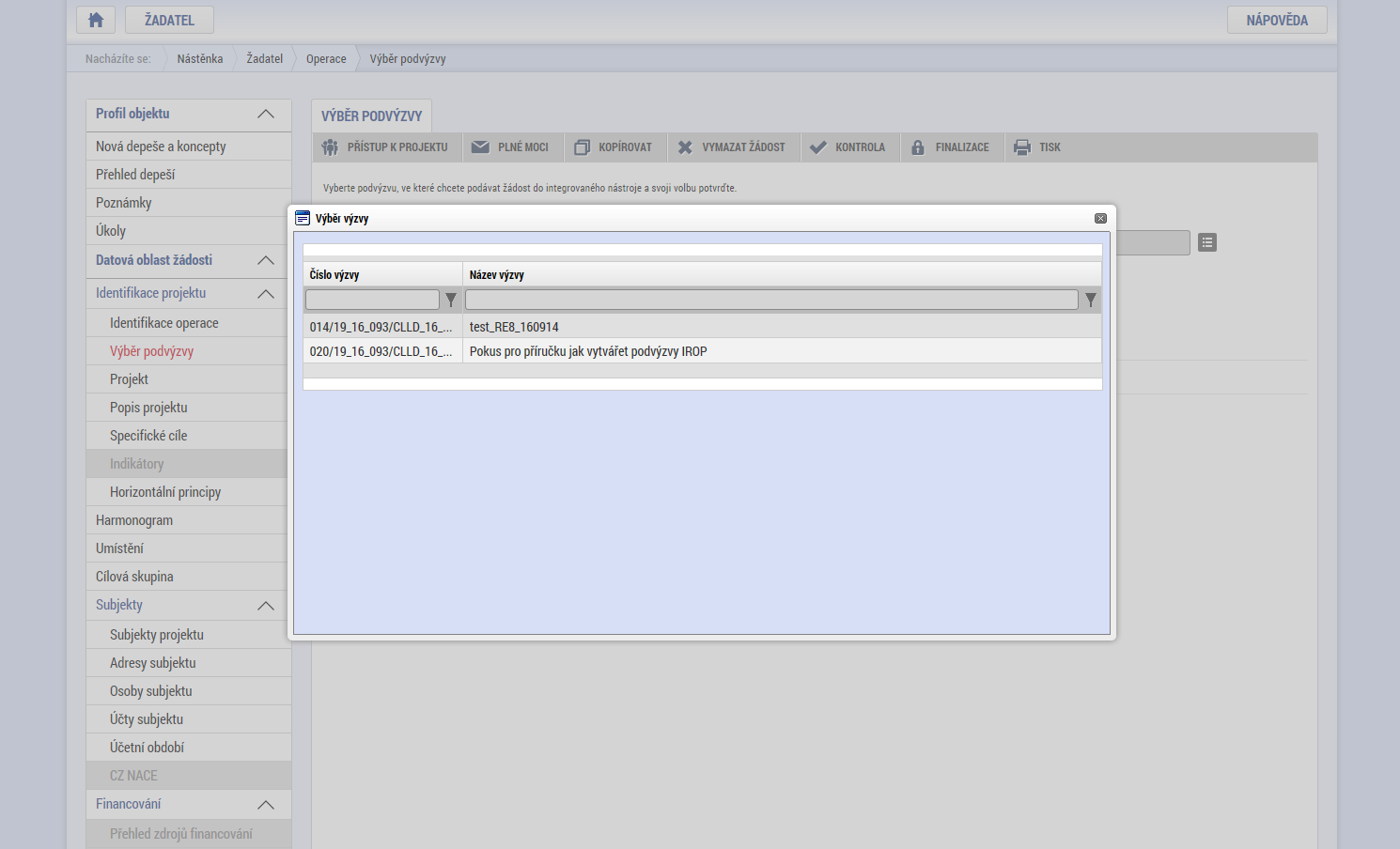Select Pokus pro příručku podvýzvy IROP
This screenshot has width=1400, height=849.
coord(588,351)
